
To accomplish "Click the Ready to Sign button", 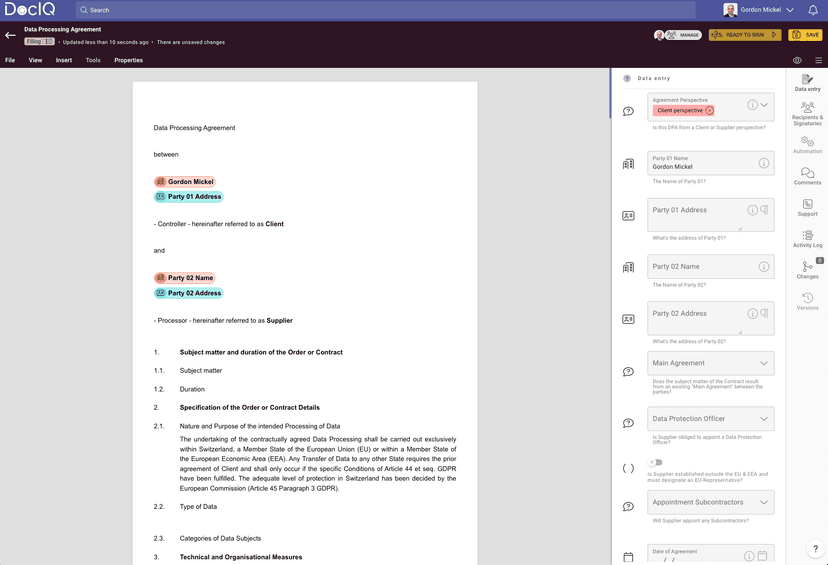I will point(745,35).
